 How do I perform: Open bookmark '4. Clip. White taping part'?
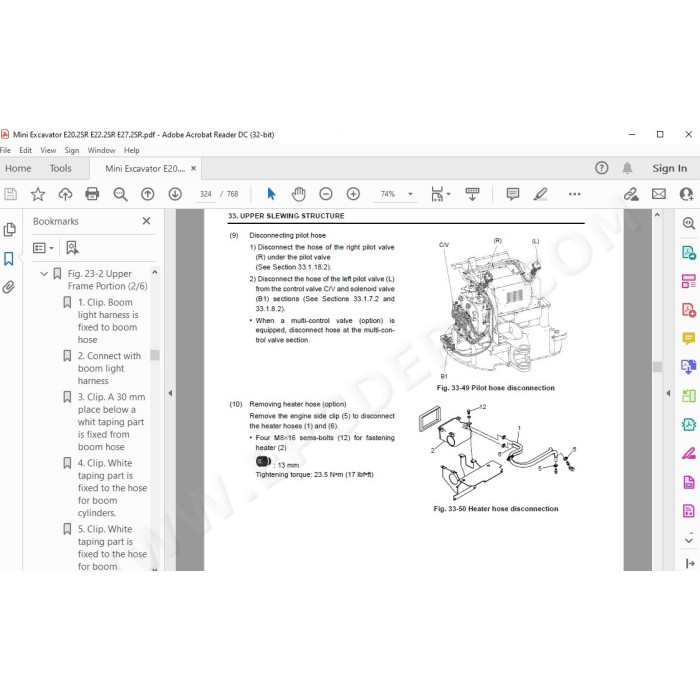click(x=112, y=488)
